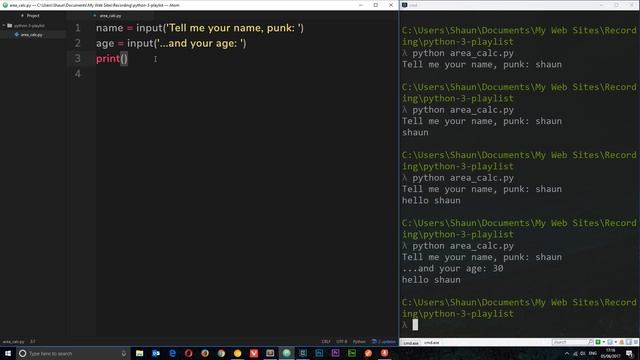Open the Premiere Pro taskbar icon
The image size is (640, 360).
[x=336, y=353]
